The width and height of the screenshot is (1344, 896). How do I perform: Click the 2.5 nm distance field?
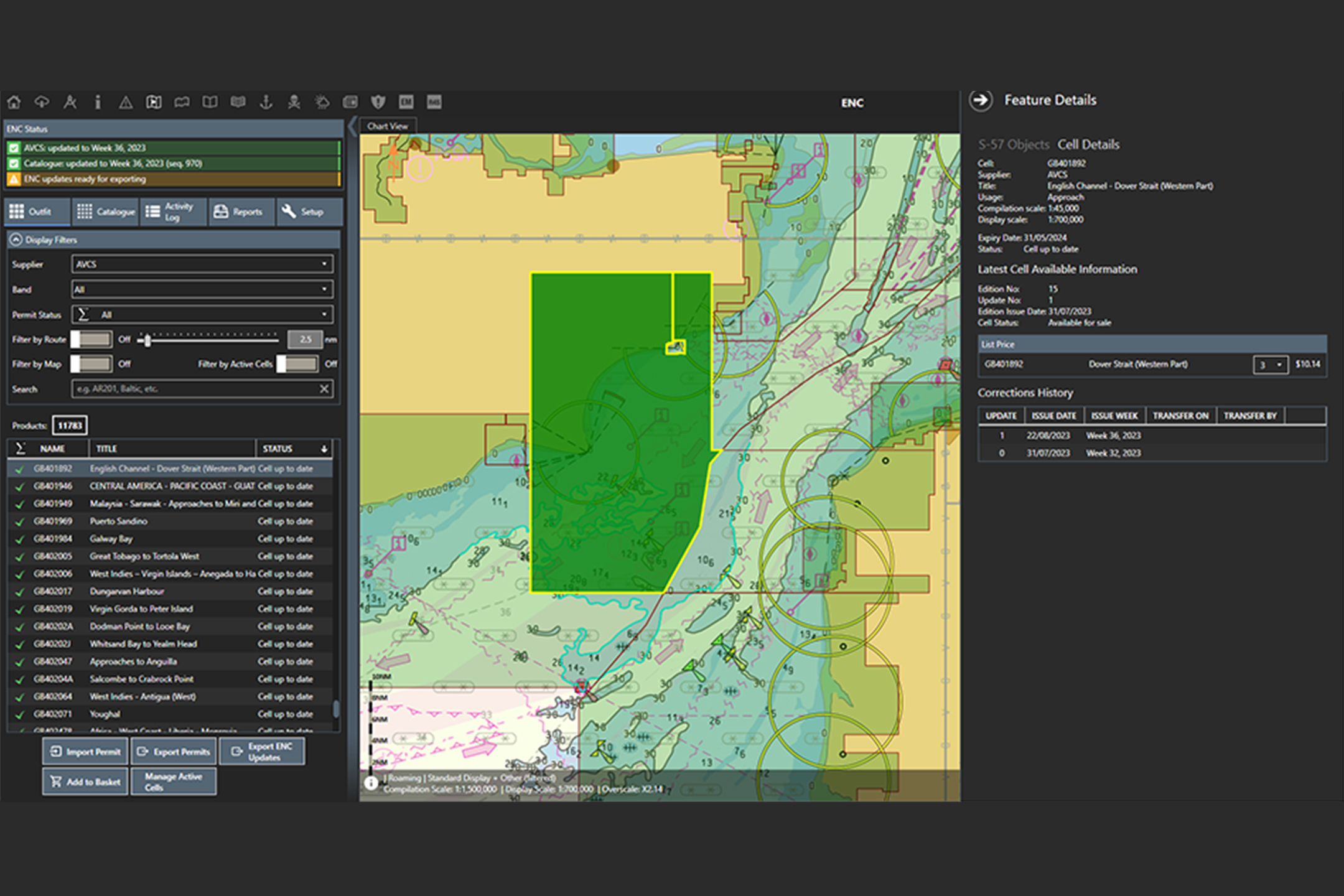(x=305, y=339)
